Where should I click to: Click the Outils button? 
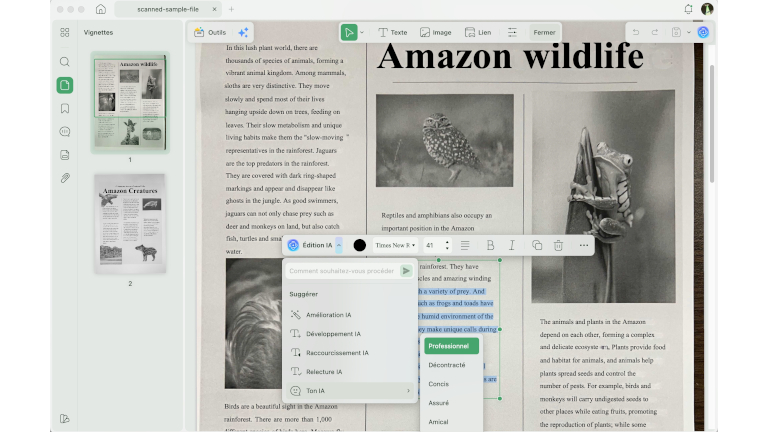(x=210, y=32)
